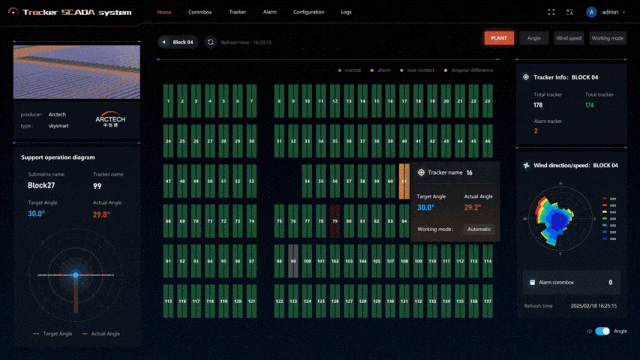The image size is (640, 360).
Task: Click the Refresh time 2025/02/18 value
Action: tap(593, 306)
